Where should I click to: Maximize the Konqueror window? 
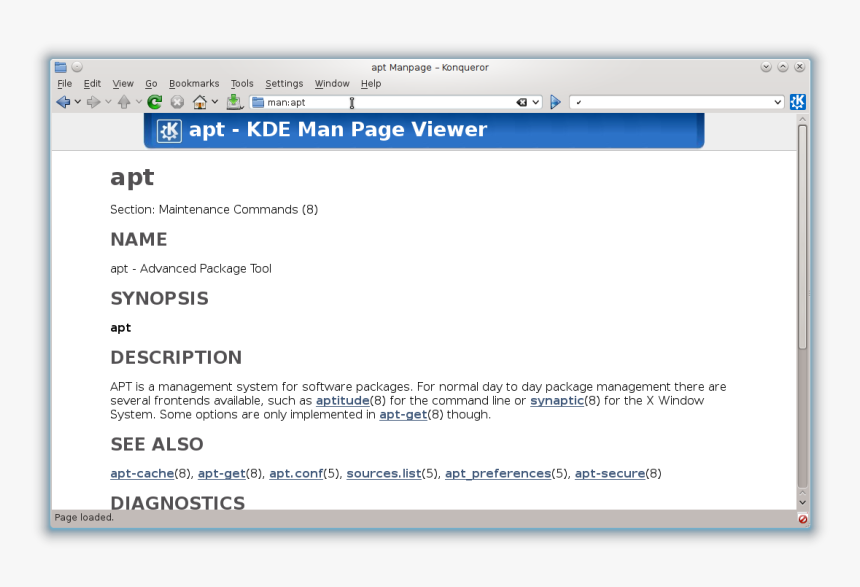point(783,67)
